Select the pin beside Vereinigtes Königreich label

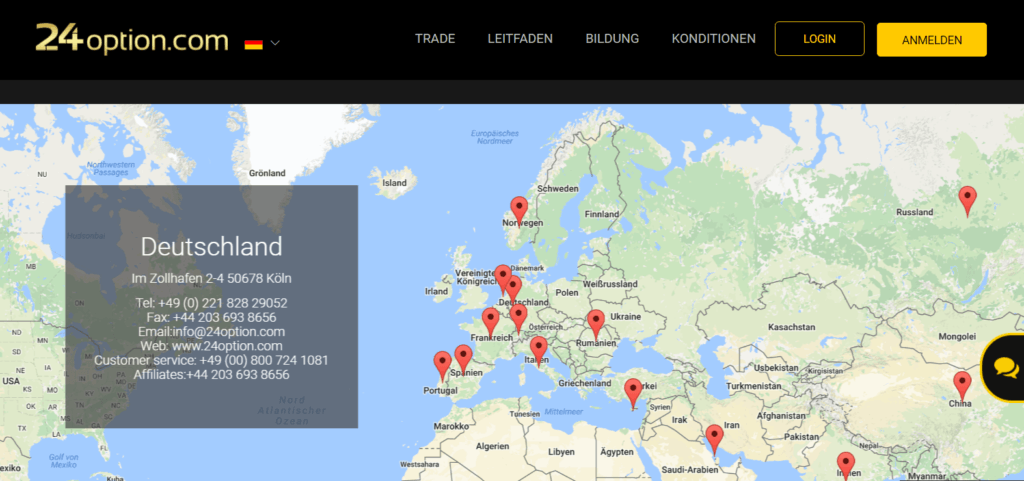tap(502, 280)
